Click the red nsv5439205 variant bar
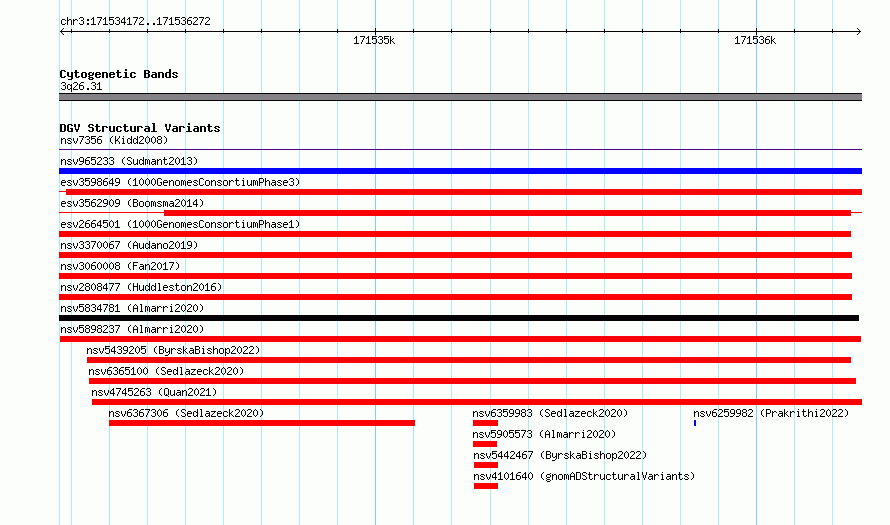890x525 pixels. (x=469, y=360)
